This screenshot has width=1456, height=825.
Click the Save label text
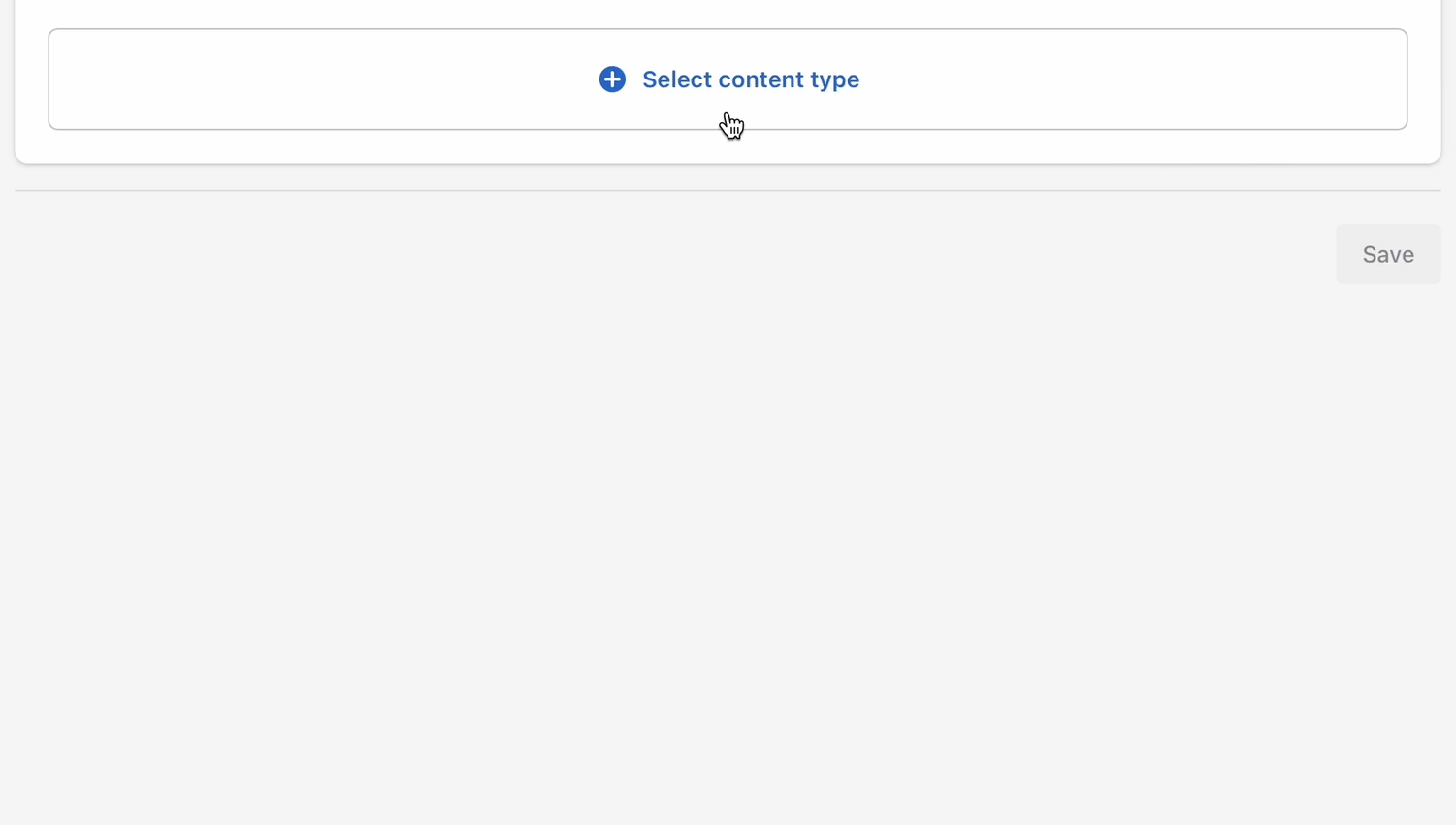coord(1387,254)
